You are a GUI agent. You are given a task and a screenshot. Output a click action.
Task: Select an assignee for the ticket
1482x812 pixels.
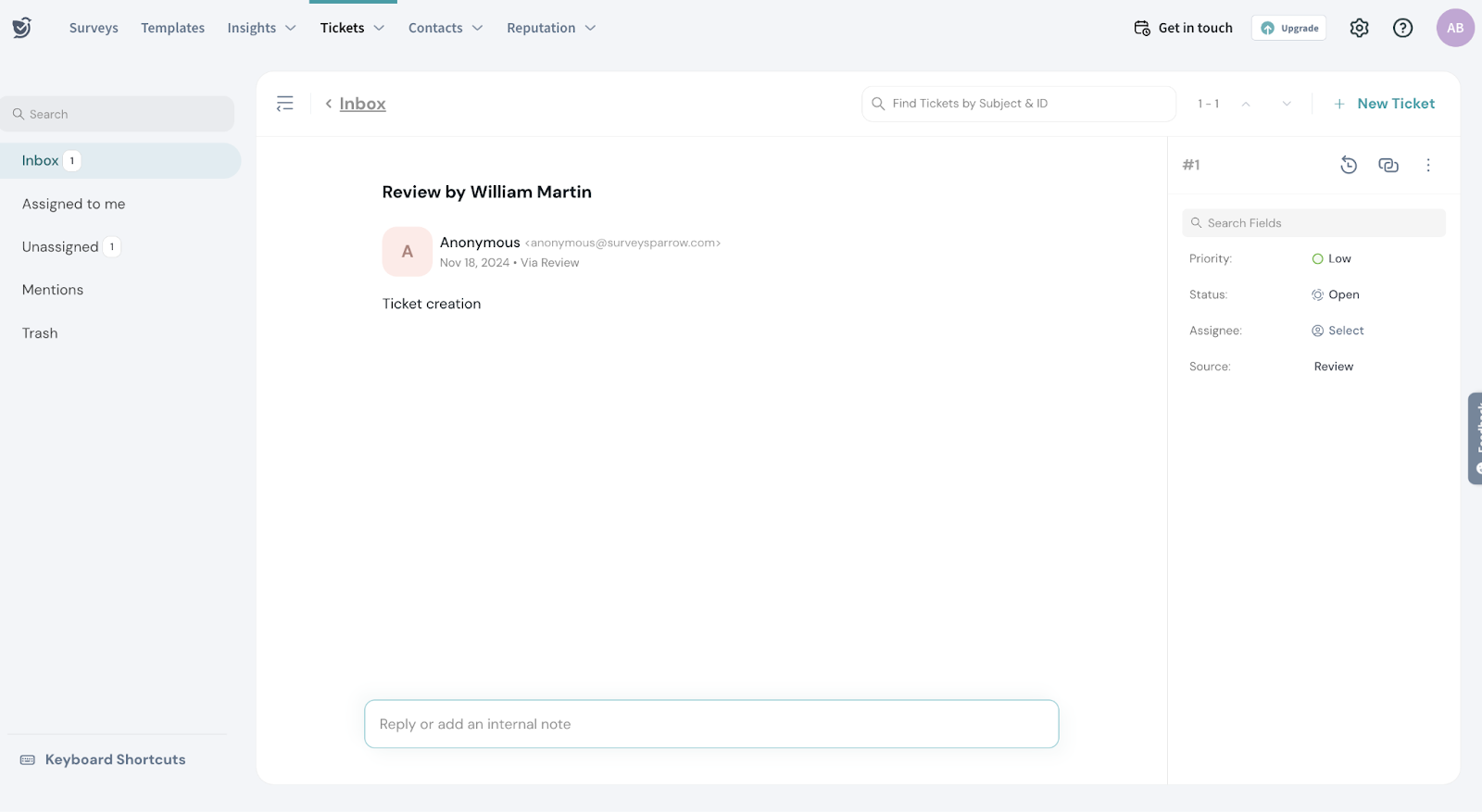click(x=1338, y=331)
